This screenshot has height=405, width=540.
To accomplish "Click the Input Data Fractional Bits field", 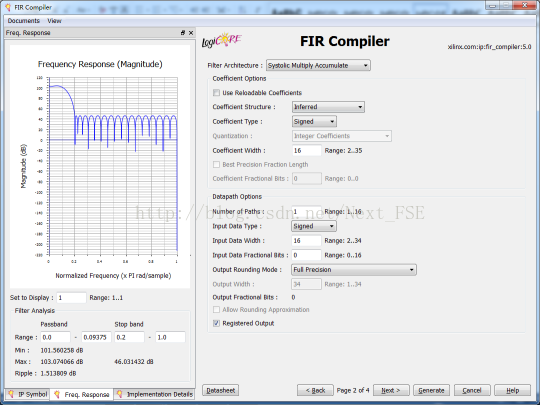I will 307,255.
